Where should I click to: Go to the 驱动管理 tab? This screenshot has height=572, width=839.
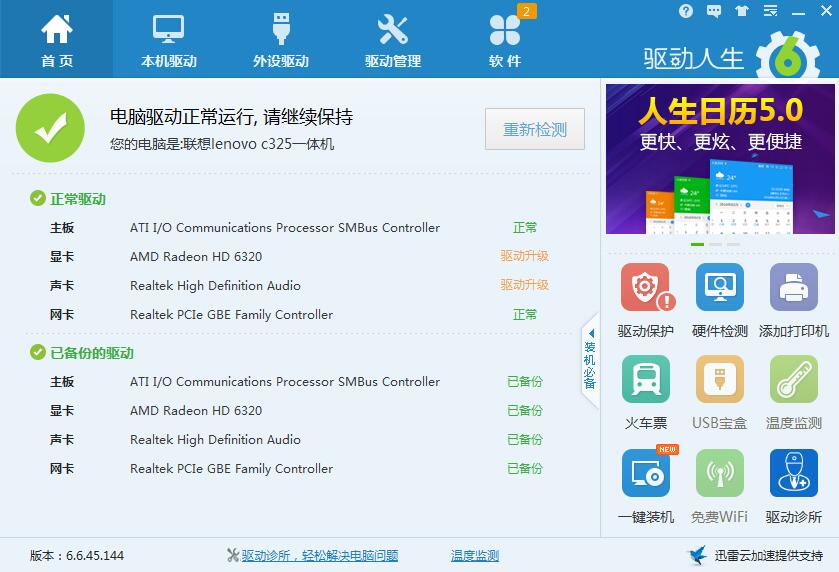(393, 39)
